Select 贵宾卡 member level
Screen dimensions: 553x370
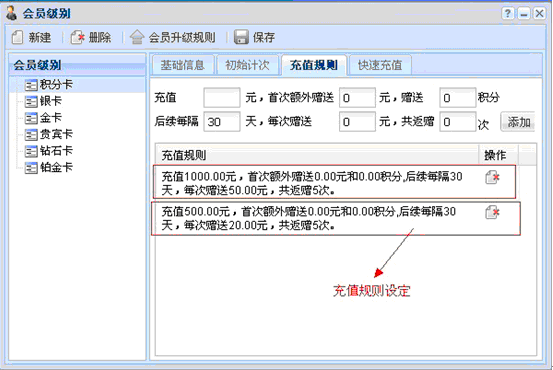pos(56,134)
